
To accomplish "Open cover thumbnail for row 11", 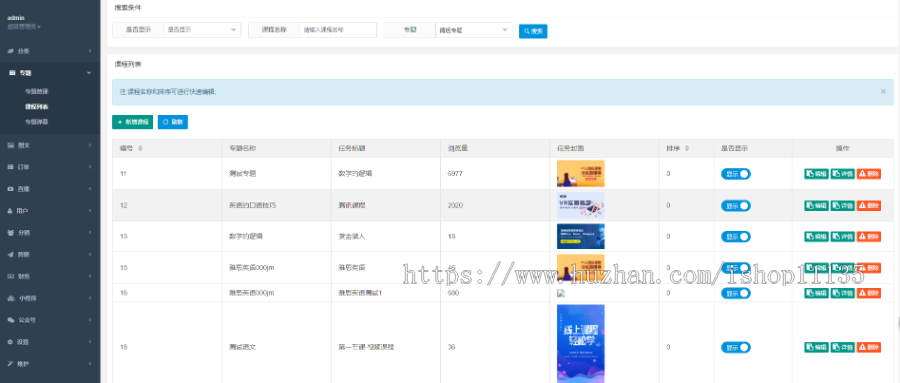I will [580, 173].
